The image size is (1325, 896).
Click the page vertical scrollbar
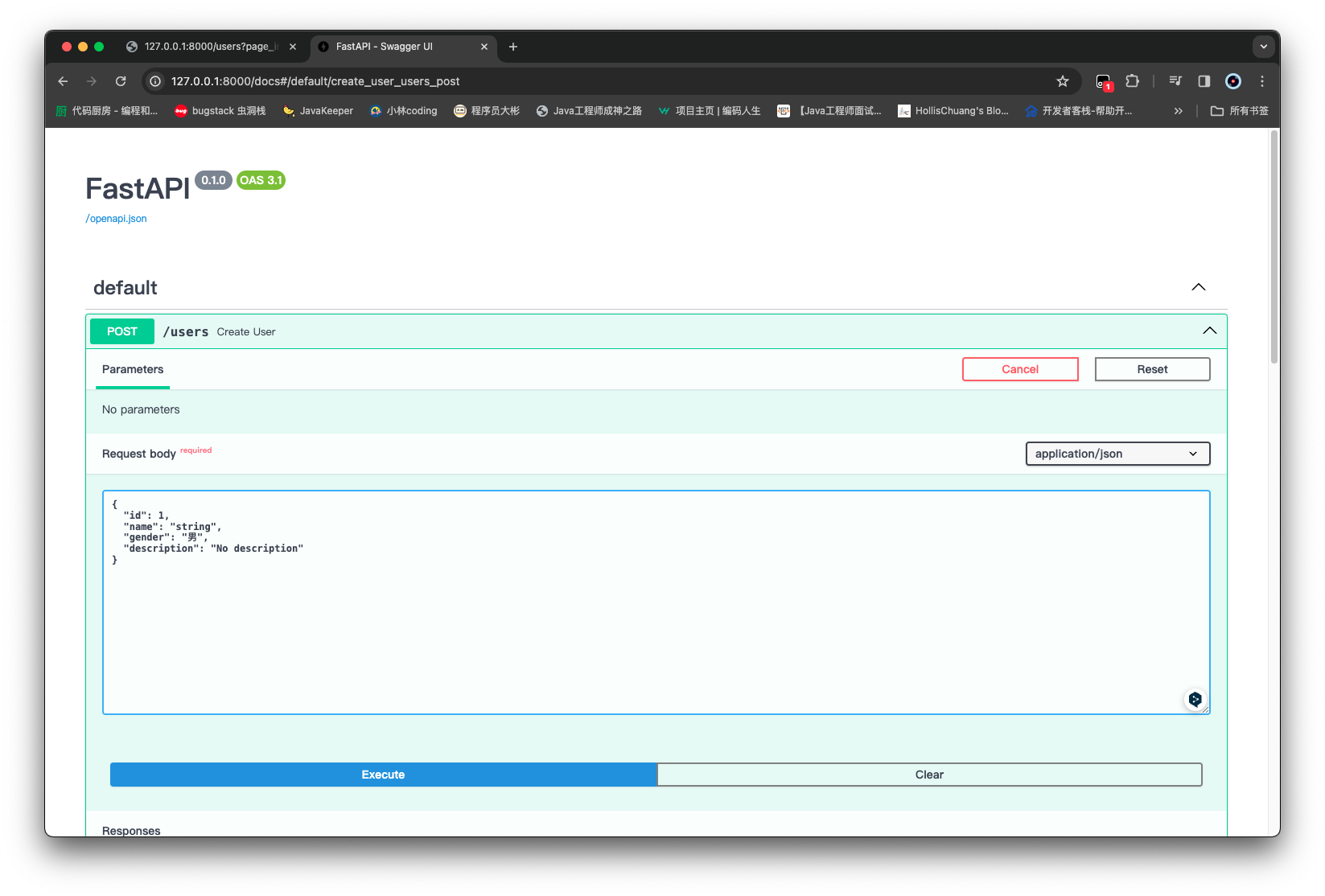[x=1274, y=246]
